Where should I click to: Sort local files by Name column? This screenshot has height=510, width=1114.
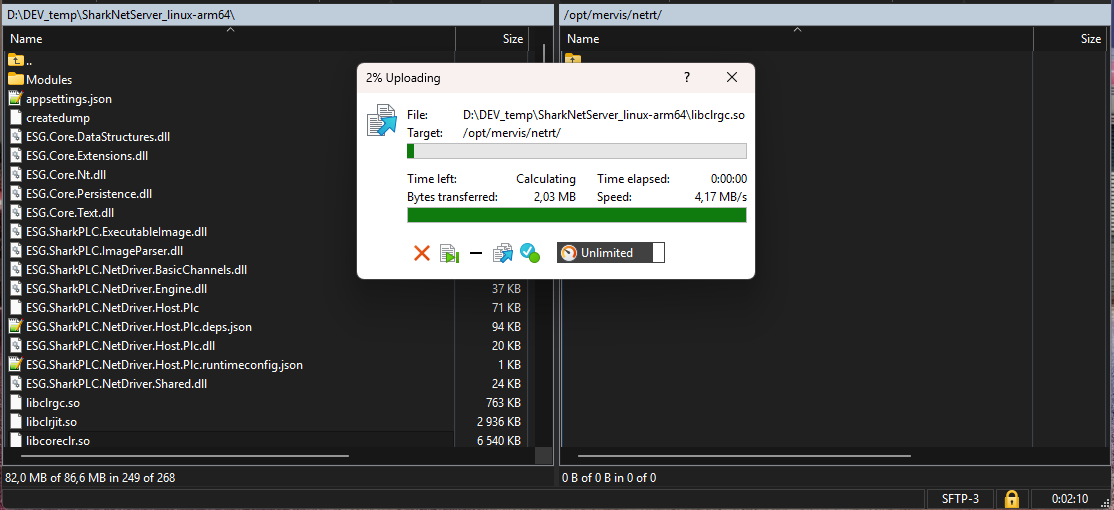[26, 39]
